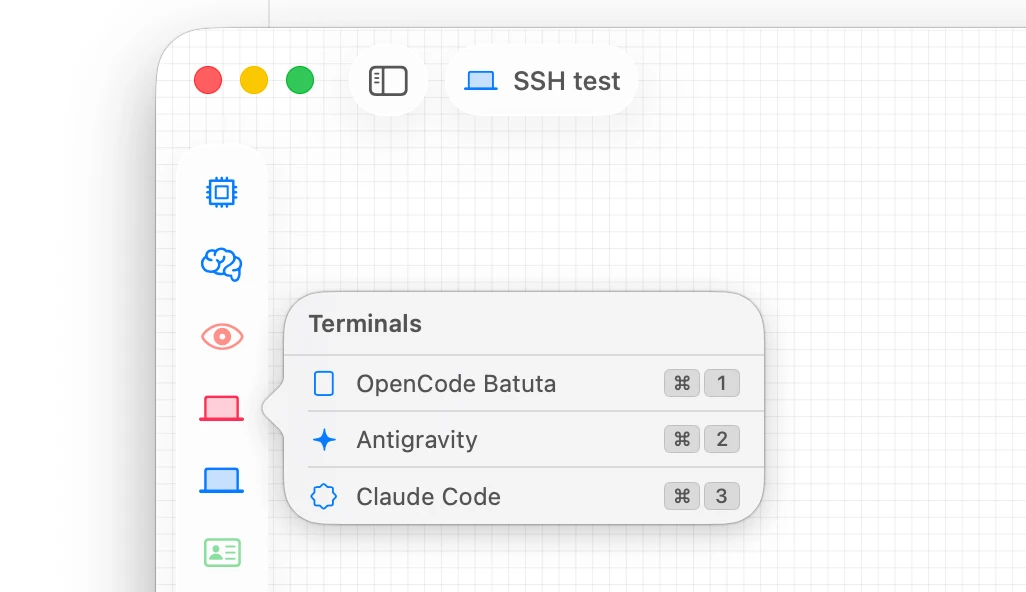Image resolution: width=1026 pixels, height=592 pixels.
Task: Click the CPU chip sidebar icon
Action: [x=222, y=192]
